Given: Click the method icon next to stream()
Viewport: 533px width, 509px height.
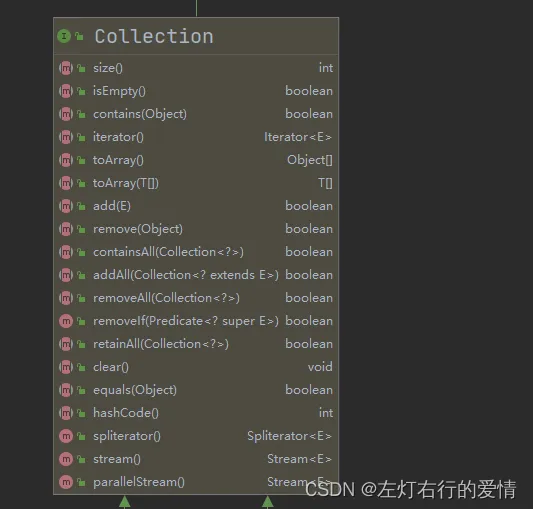Looking at the screenshot, I should coord(66,459).
